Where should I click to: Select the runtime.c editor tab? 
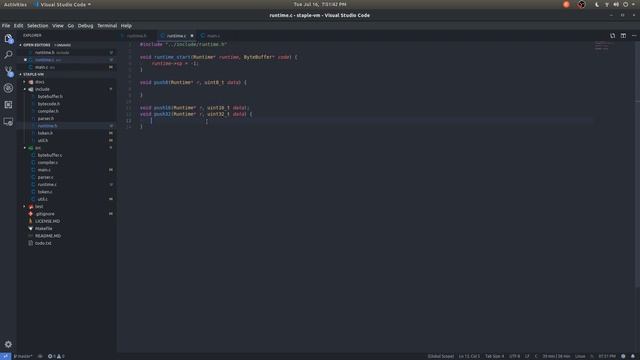click(x=177, y=36)
